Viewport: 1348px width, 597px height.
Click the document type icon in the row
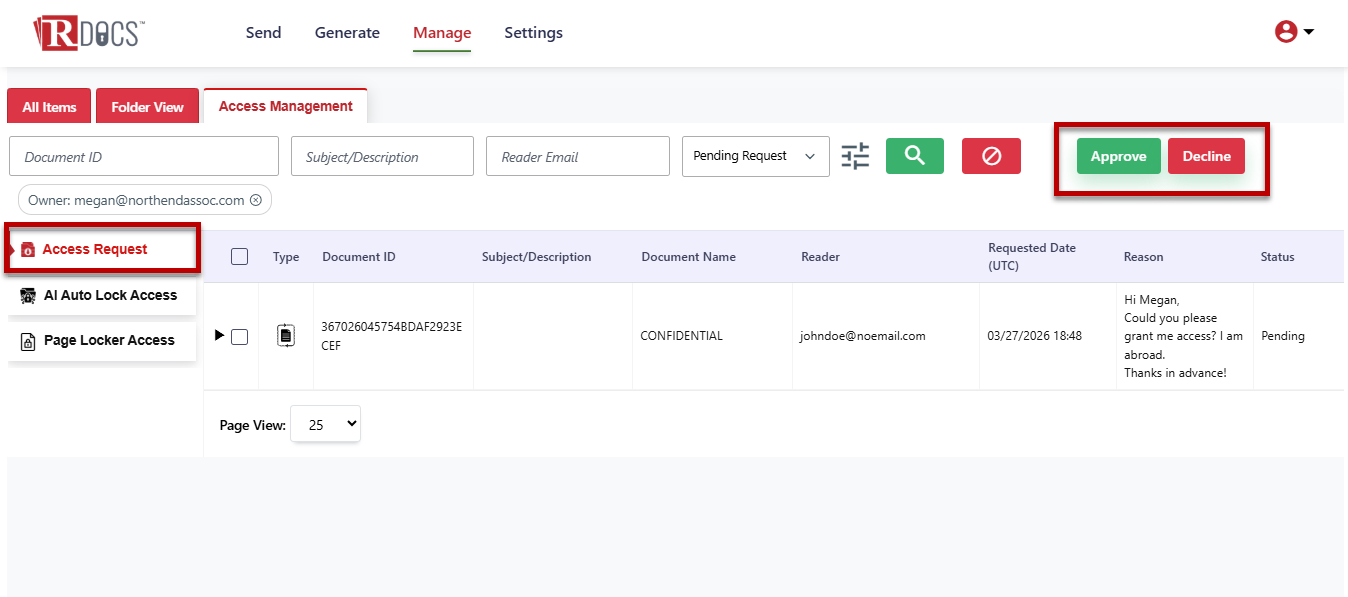coord(286,336)
